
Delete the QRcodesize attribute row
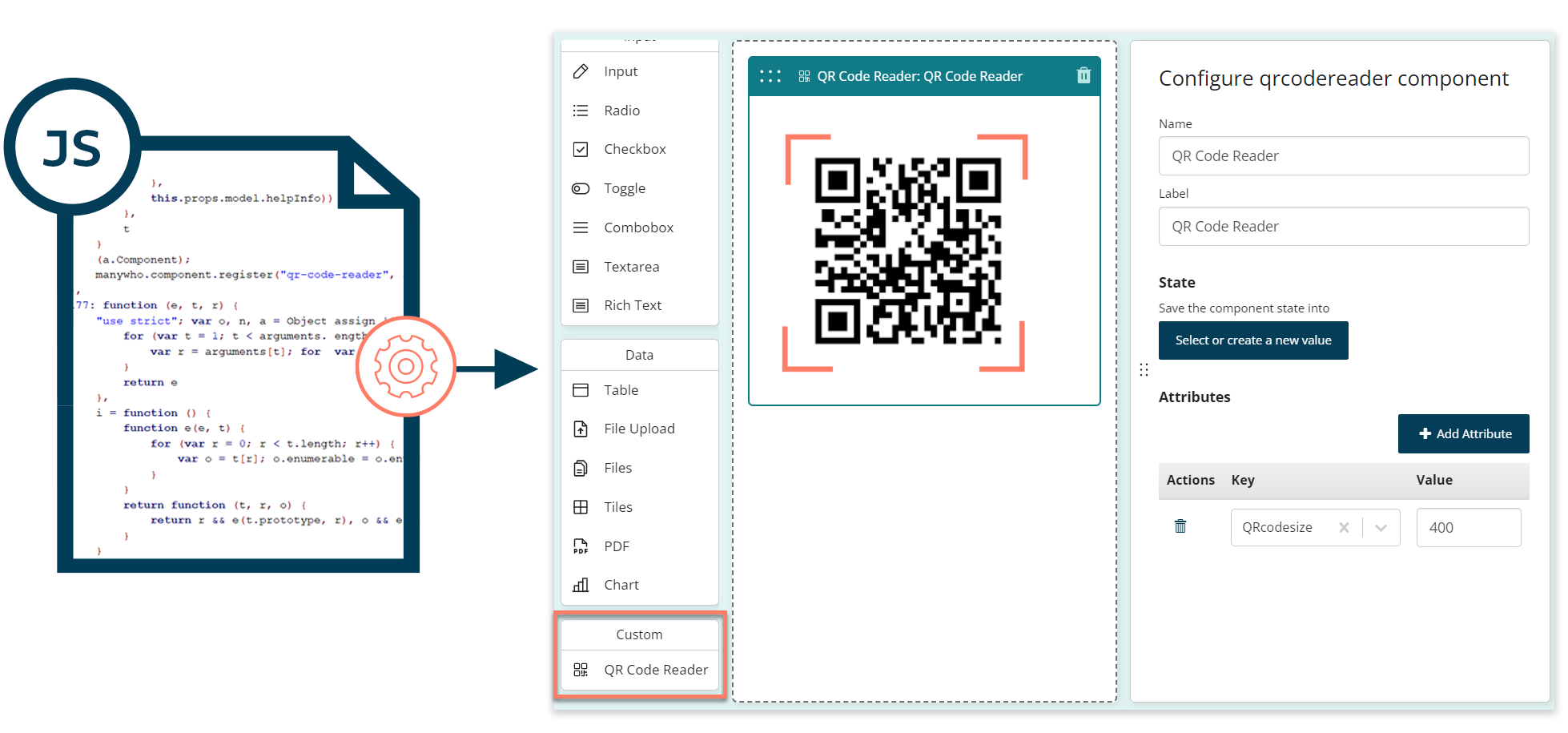(x=1180, y=526)
